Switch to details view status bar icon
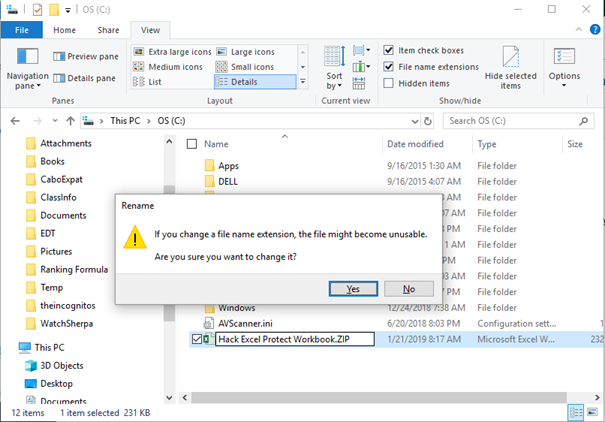 576,412
